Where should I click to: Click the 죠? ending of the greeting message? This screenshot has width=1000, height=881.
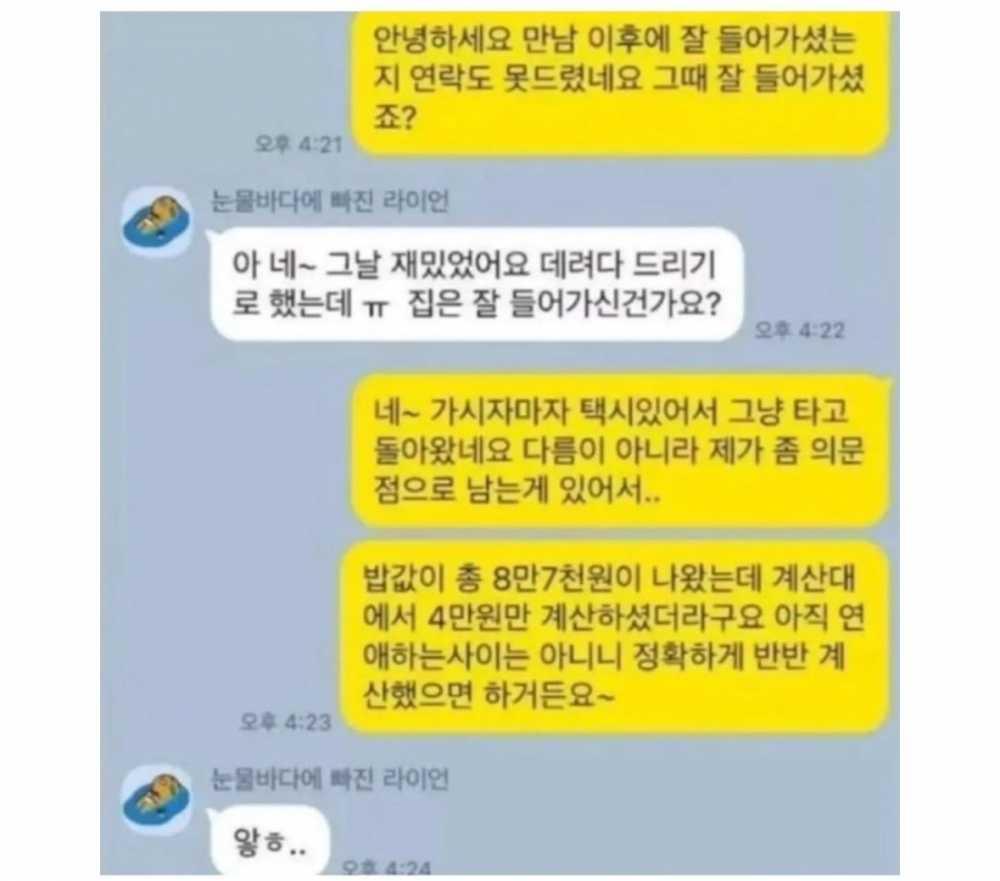coord(395,118)
